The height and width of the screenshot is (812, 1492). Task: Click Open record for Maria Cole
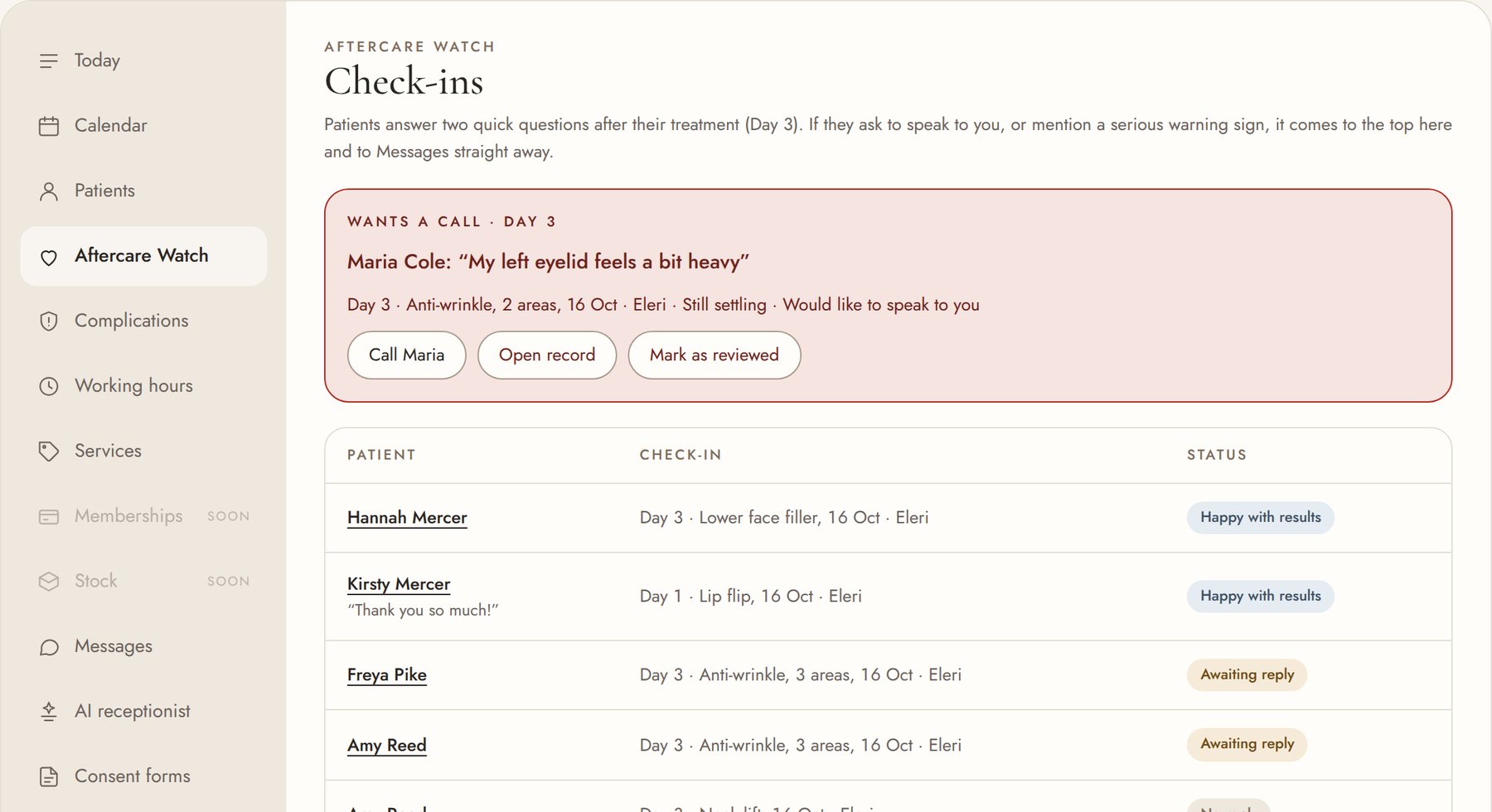(x=547, y=355)
